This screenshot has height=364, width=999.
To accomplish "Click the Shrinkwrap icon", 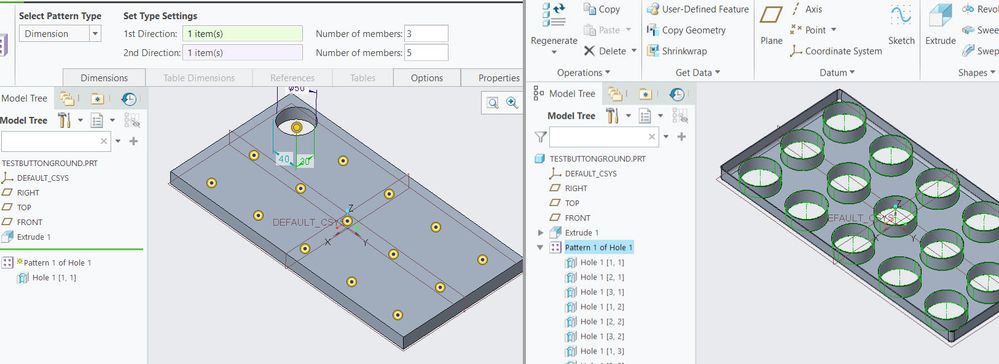I will point(652,51).
